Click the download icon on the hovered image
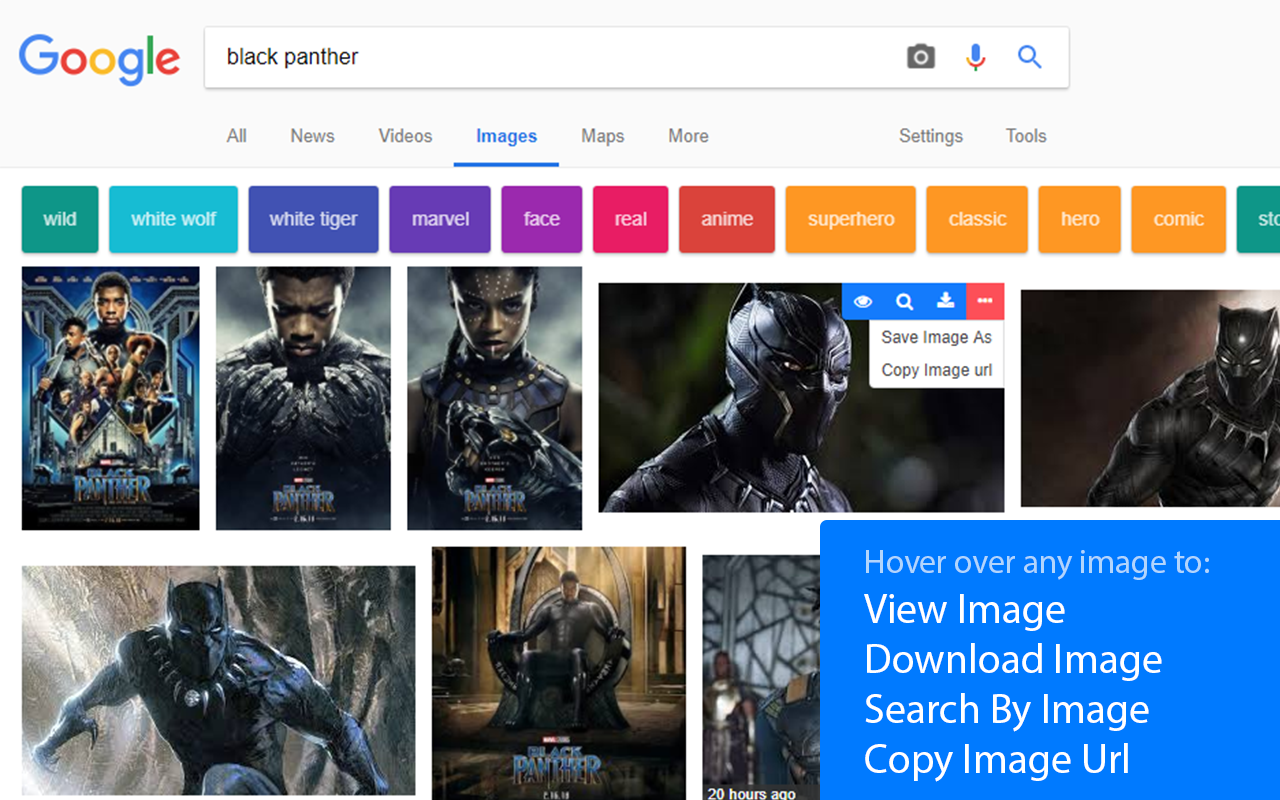The width and height of the screenshot is (1280, 800). (945, 301)
